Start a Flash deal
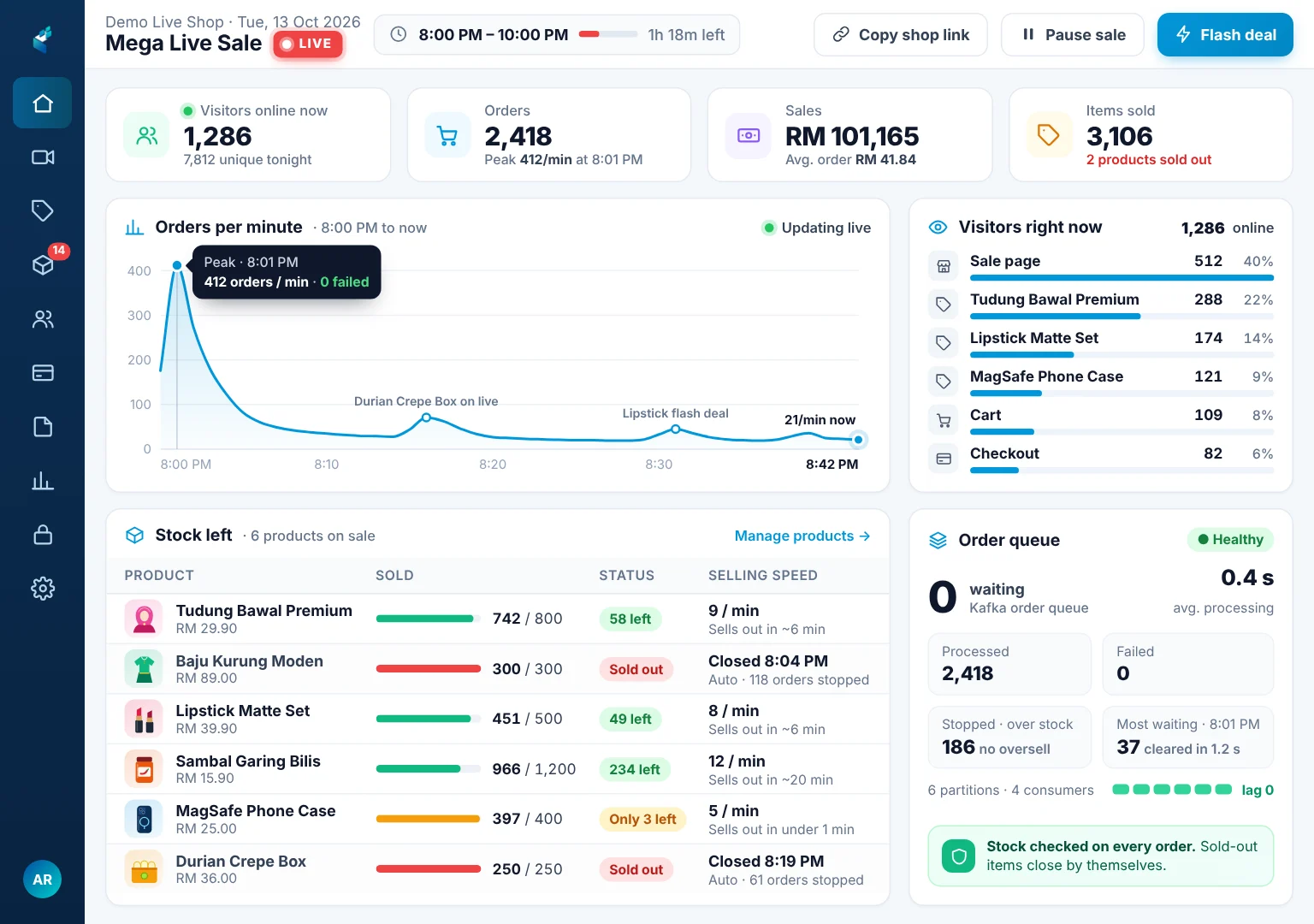This screenshot has height=924, width=1314. [x=1225, y=35]
